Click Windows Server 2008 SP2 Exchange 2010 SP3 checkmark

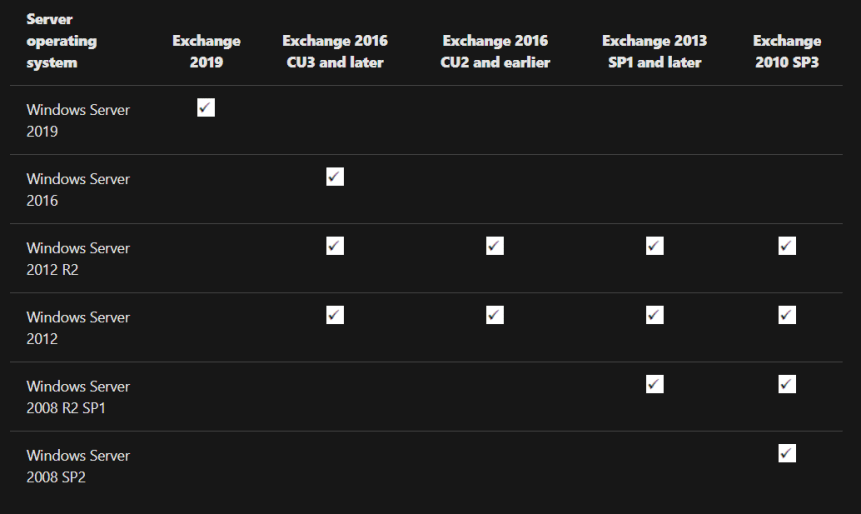[x=787, y=454]
